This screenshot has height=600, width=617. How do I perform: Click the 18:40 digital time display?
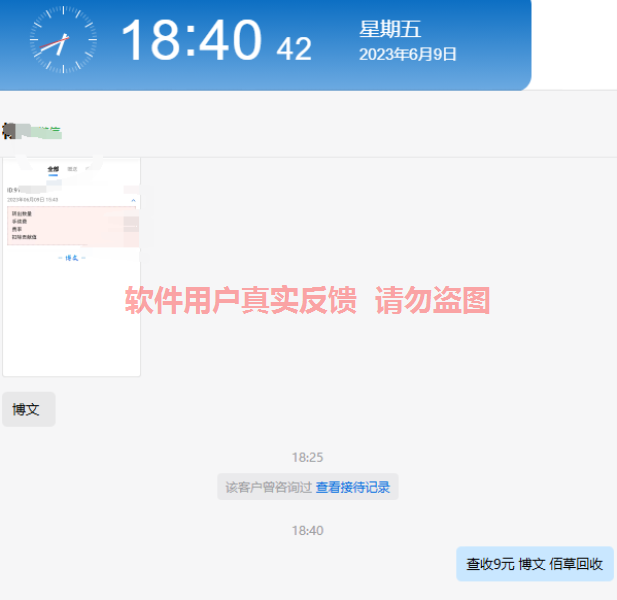(192, 40)
